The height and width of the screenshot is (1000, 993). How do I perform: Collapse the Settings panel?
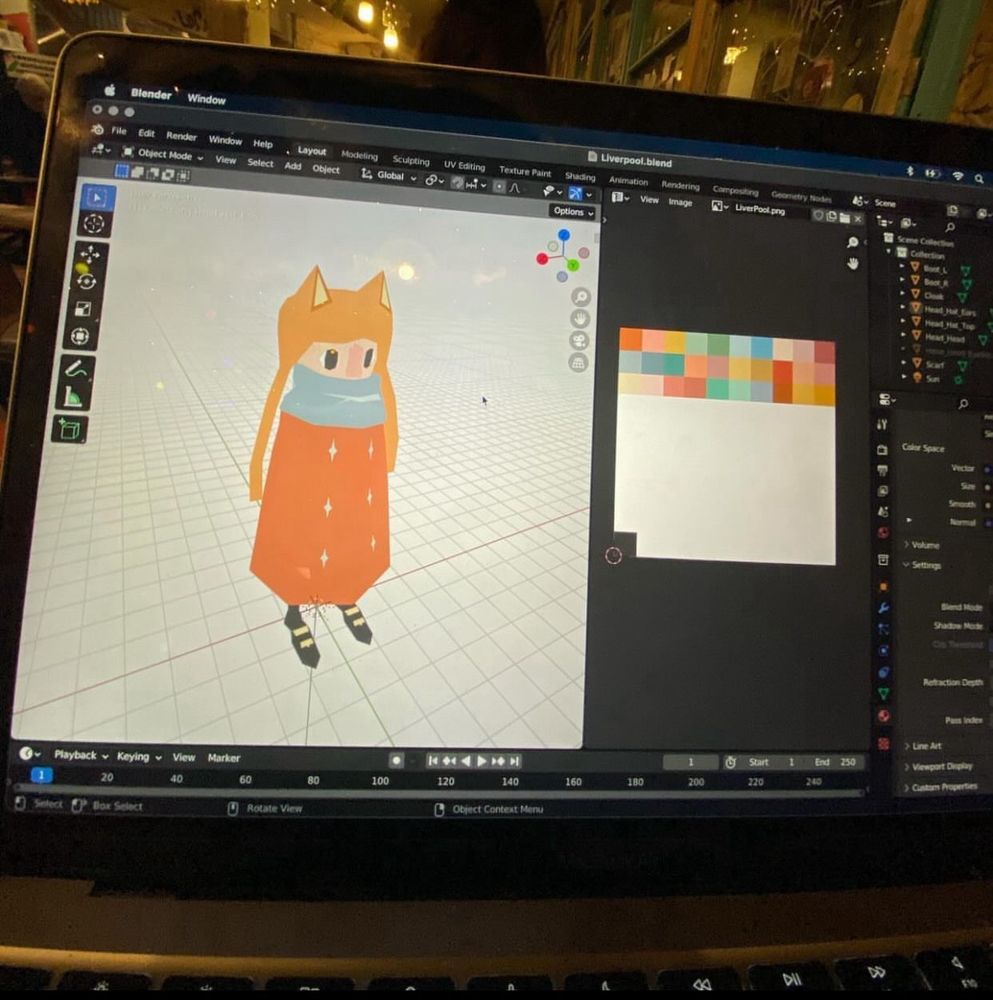922,565
